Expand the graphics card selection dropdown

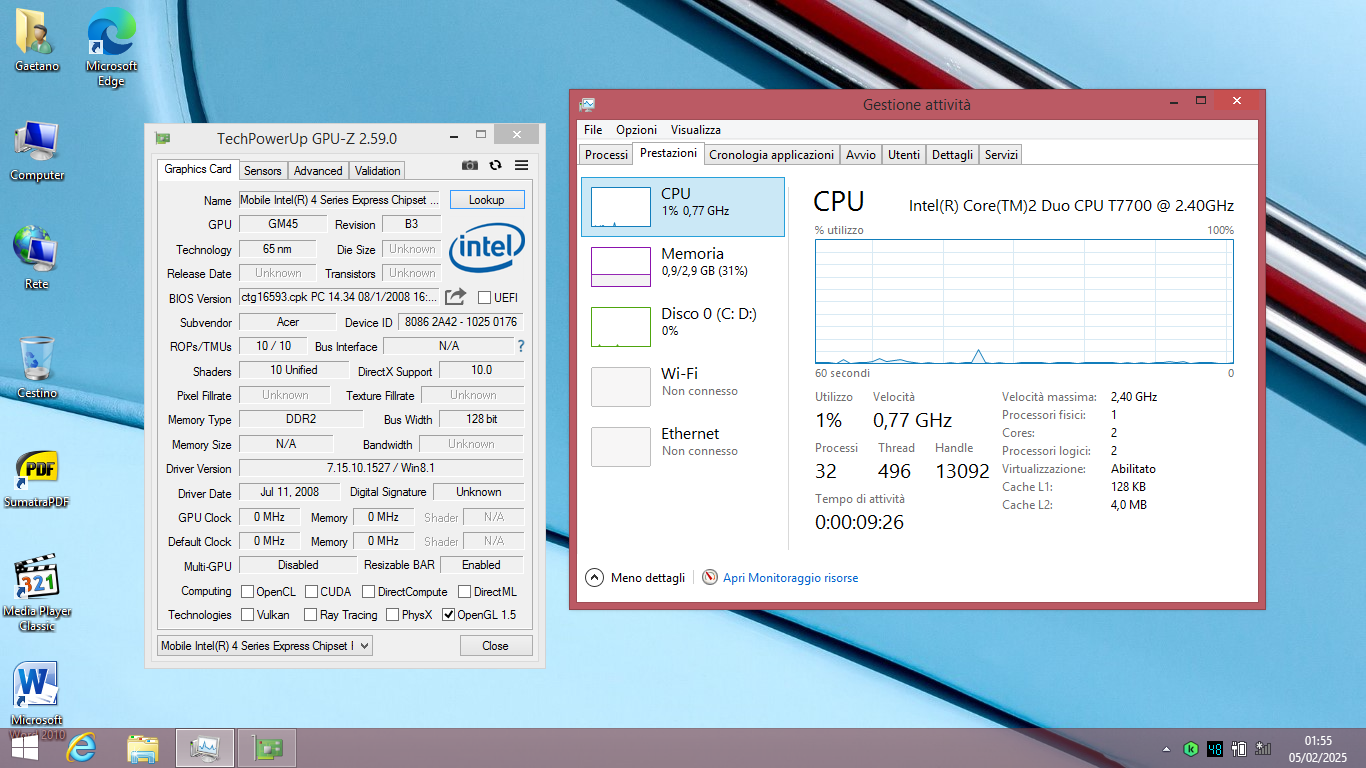click(265, 646)
